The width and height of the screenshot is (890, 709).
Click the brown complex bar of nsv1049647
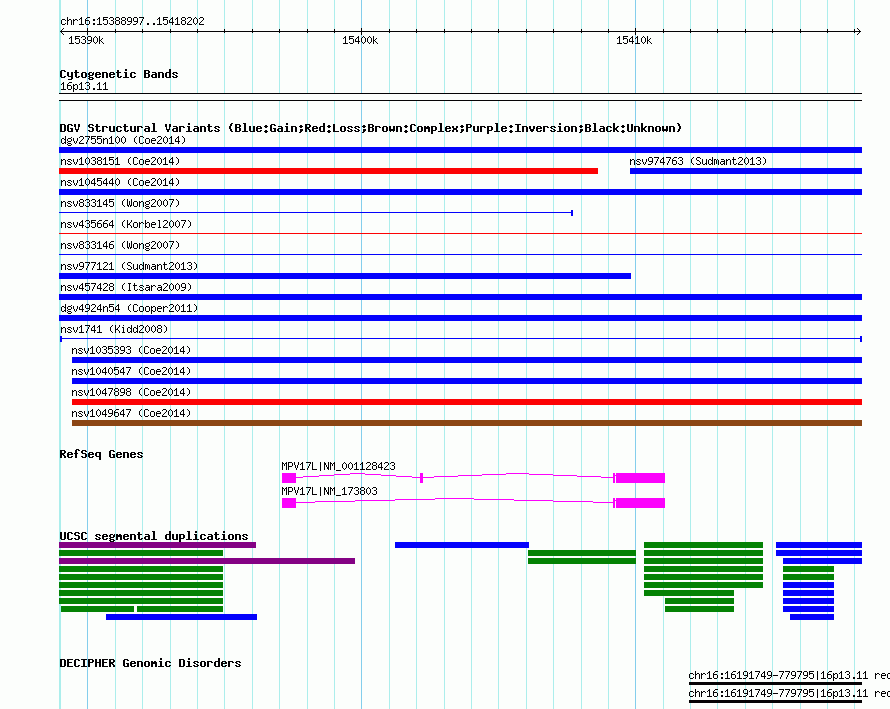tap(467, 423)
